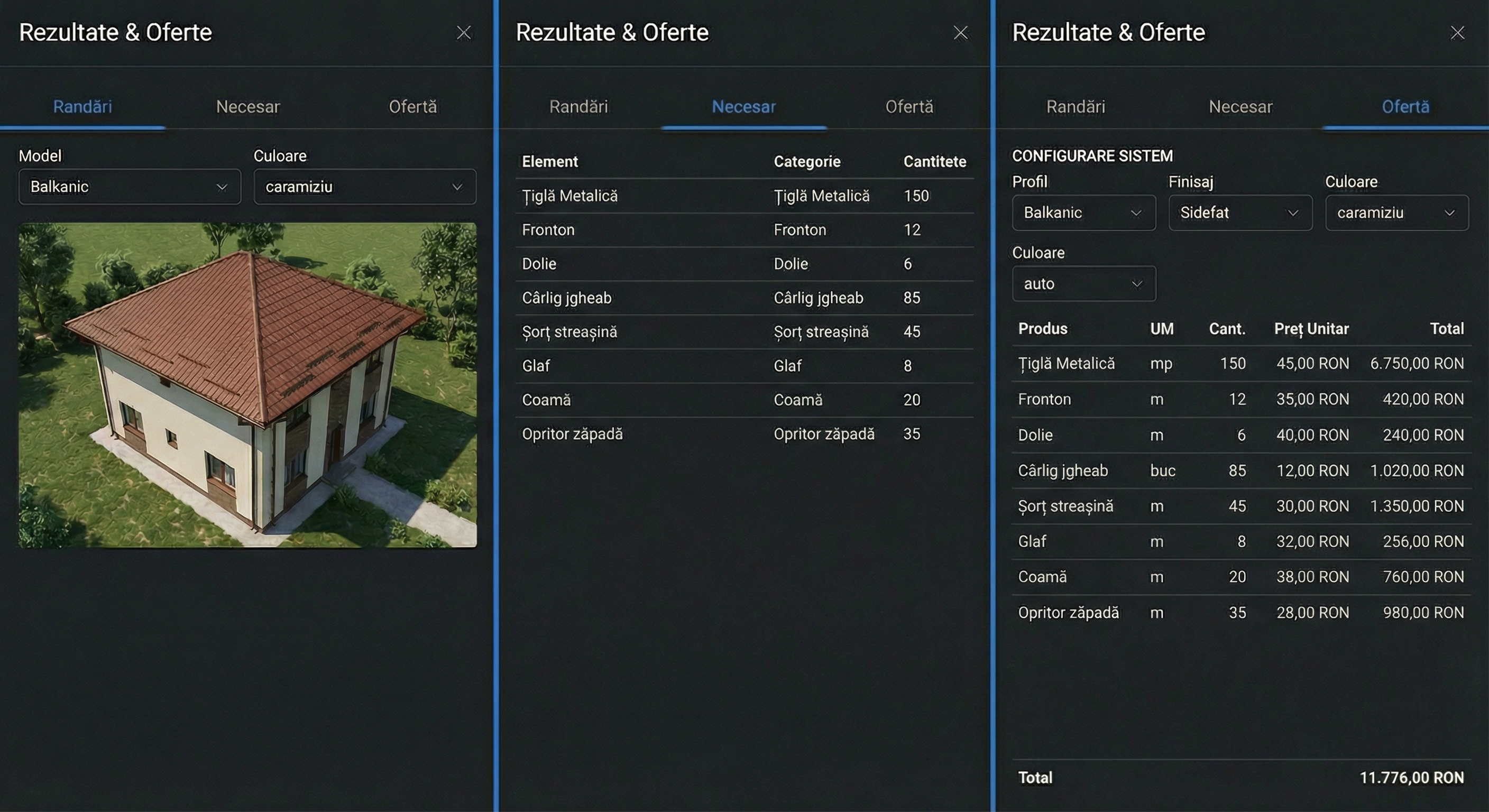
Task: Click the Opritor zăpadă row in the offer table
Action: coord(1240,613)
